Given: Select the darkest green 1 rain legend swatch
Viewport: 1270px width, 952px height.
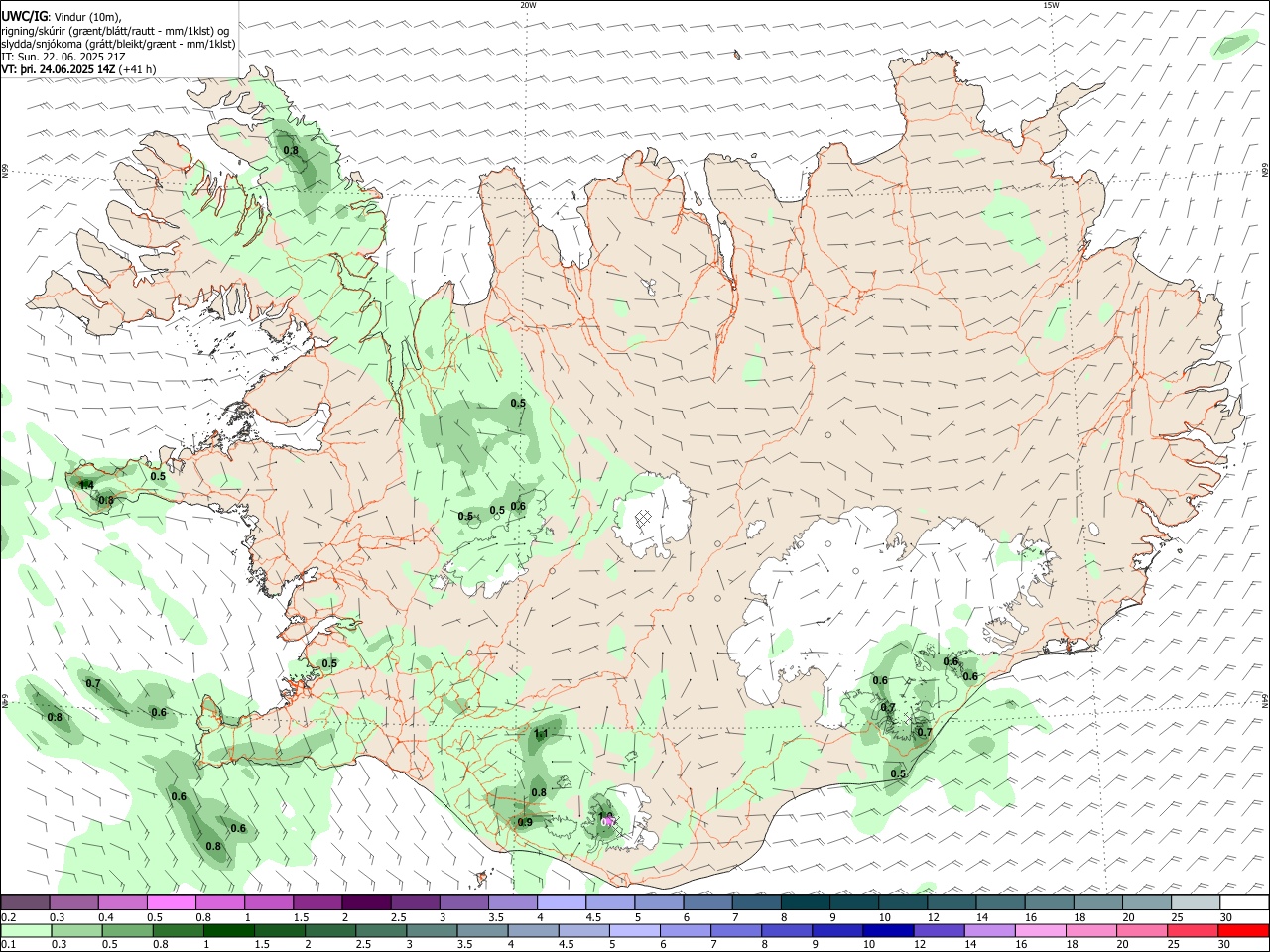Looking at the screenshot, I should 228,930.
